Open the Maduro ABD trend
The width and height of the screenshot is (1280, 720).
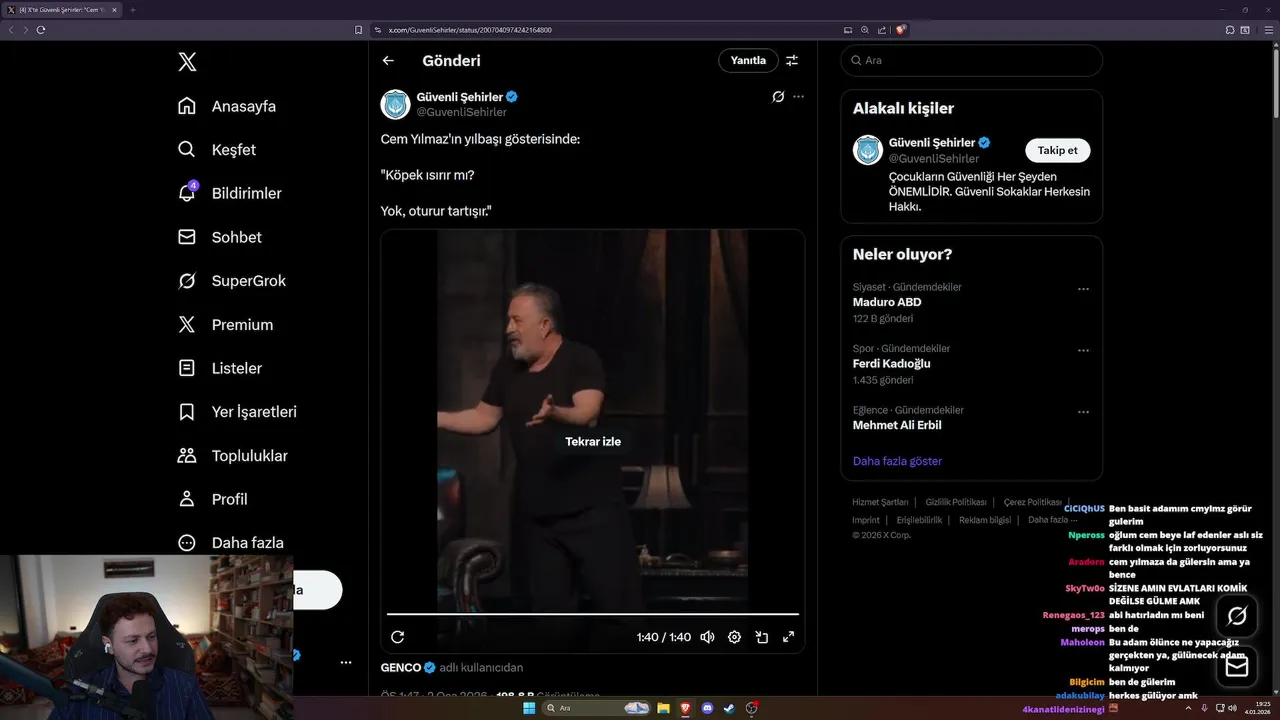[x=887, y=302]
